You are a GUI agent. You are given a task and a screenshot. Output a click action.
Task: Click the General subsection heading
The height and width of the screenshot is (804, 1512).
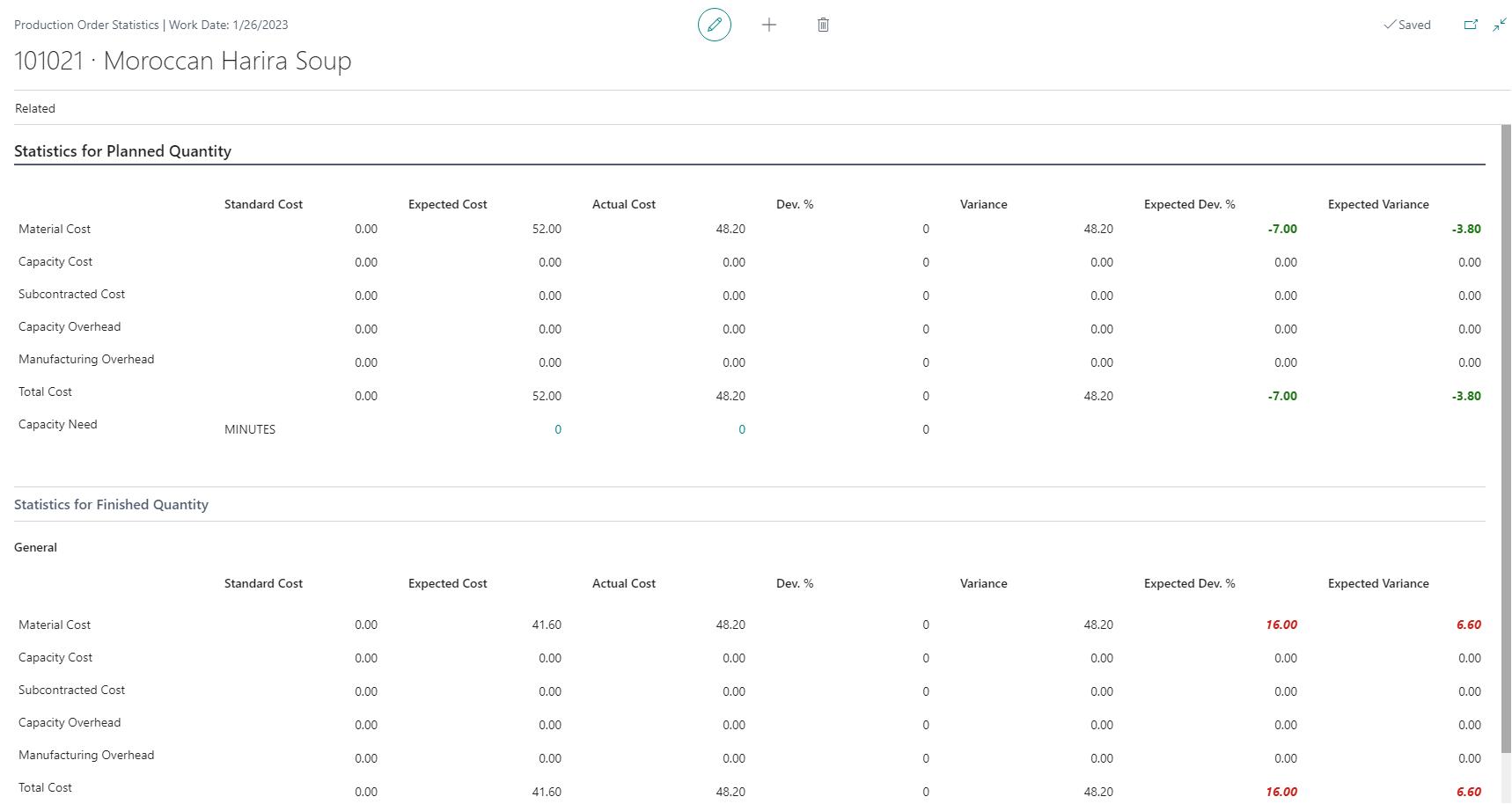tap(35, 547)
